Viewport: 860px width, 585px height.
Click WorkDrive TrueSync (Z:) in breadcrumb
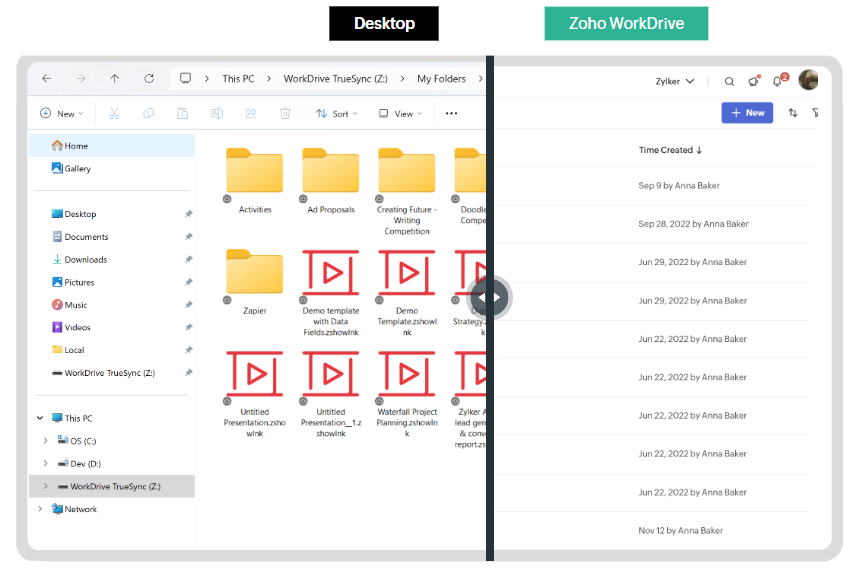(x=336, y=78)
